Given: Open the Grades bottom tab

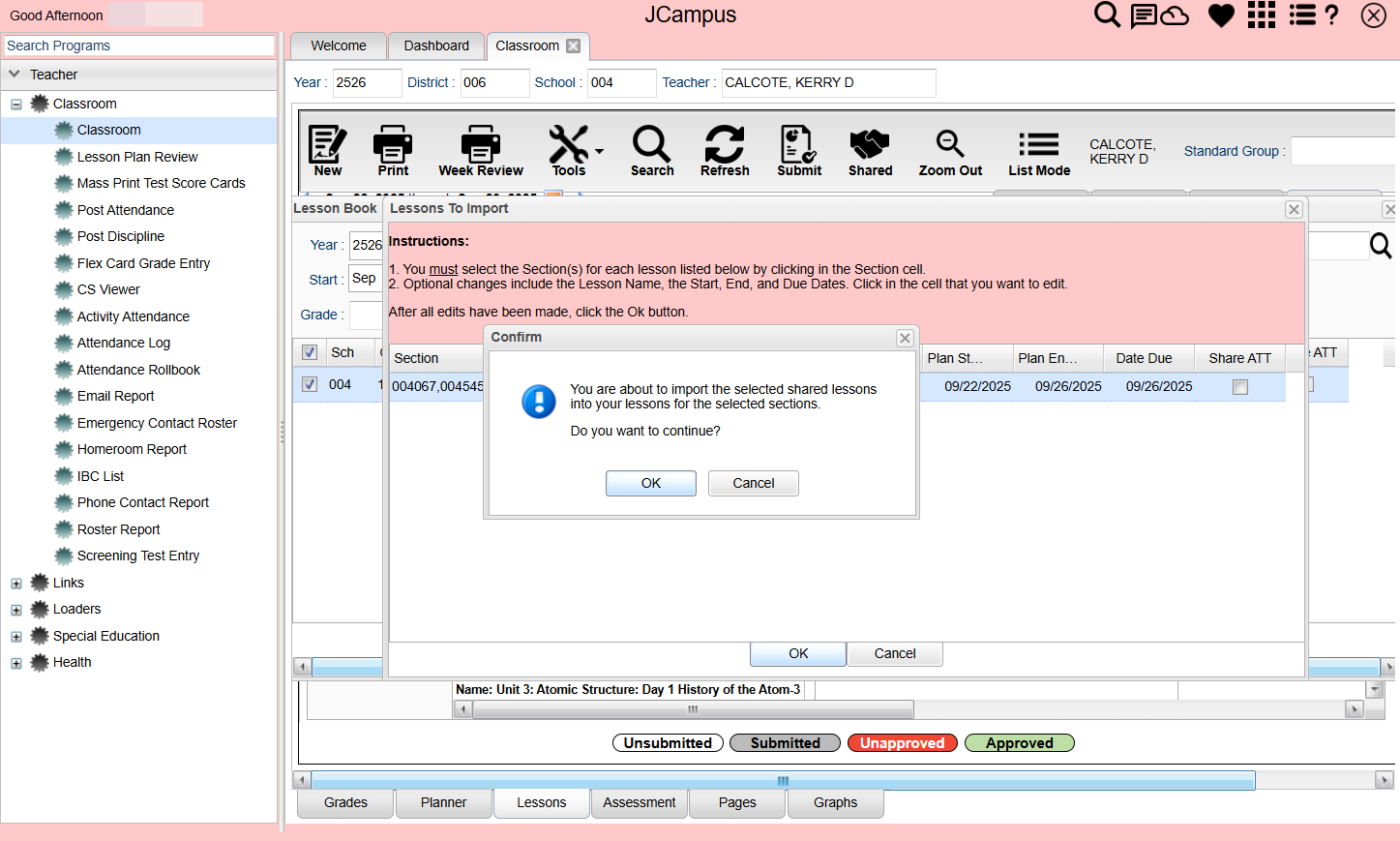Looking at the screenshot, I should 345,803.
